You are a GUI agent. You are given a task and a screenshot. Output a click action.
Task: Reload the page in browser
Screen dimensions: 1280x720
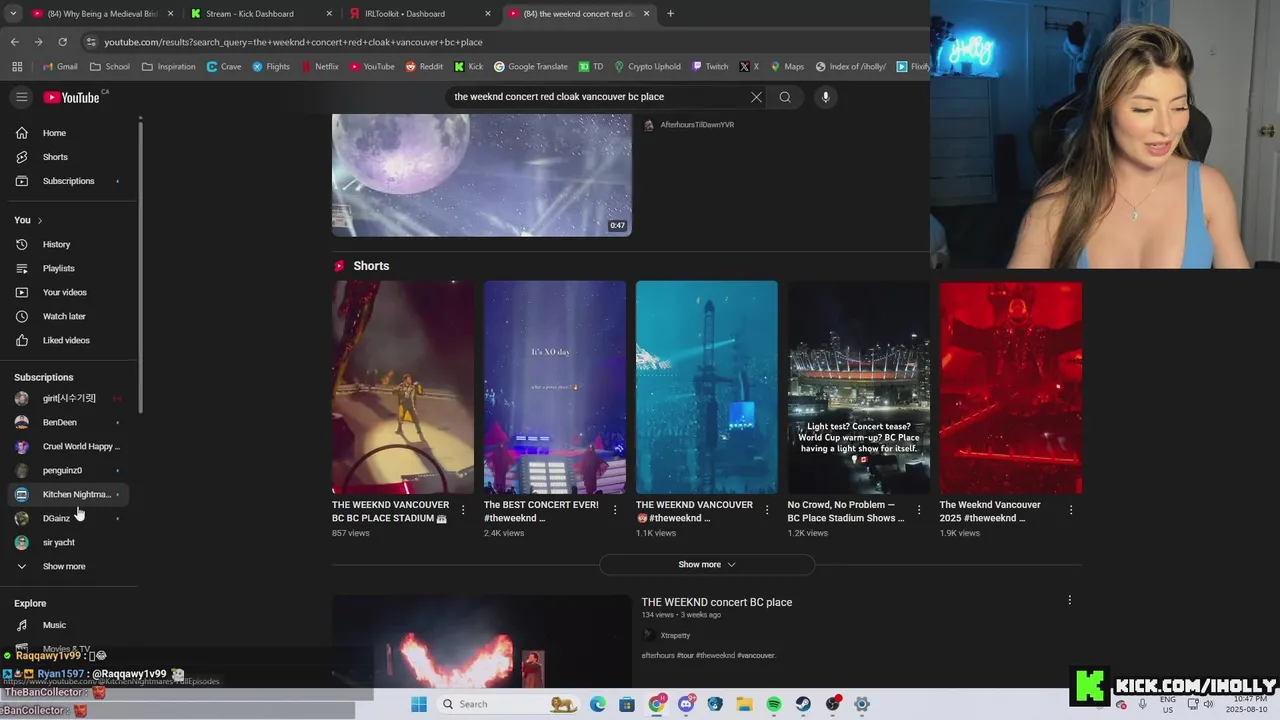tap(62, 42)
